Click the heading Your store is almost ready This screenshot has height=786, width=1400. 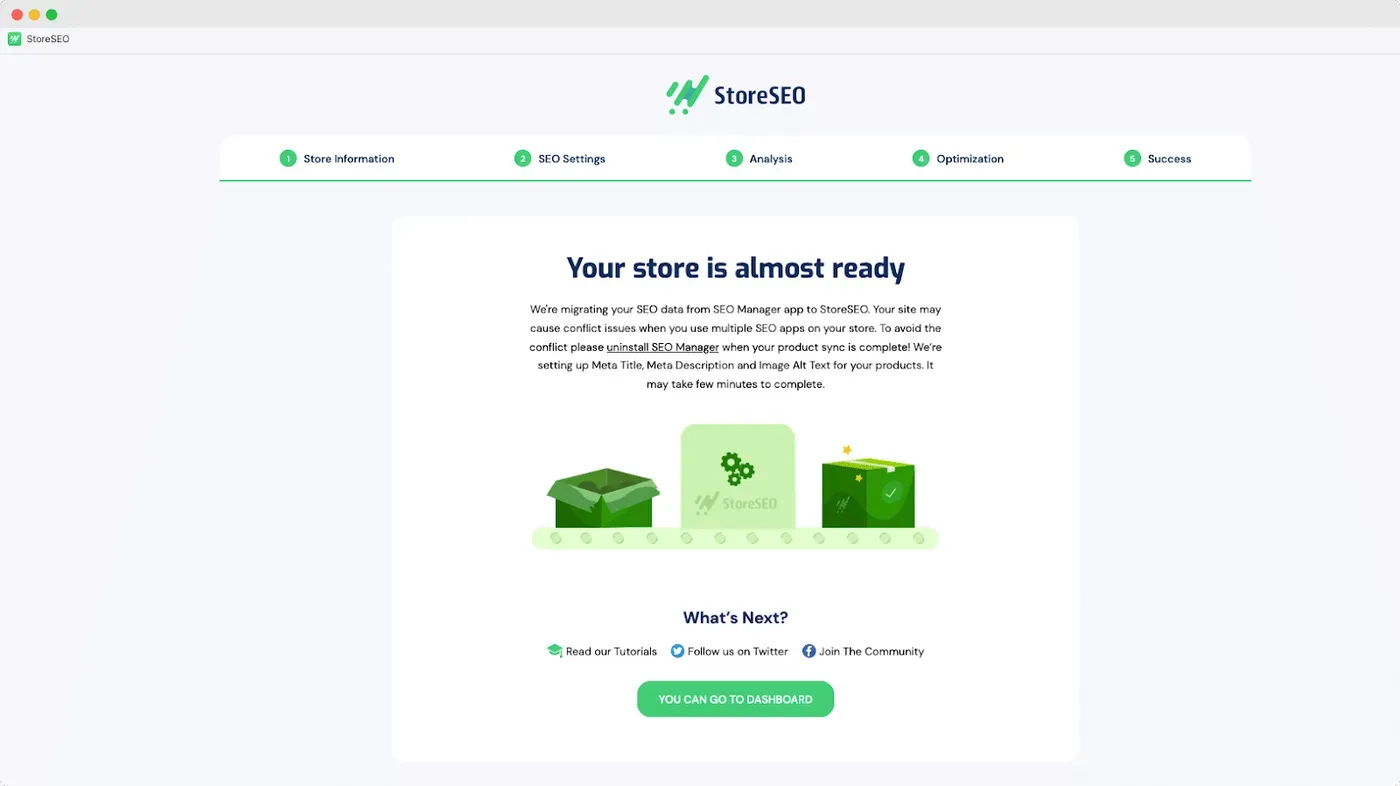coord(735,268)
